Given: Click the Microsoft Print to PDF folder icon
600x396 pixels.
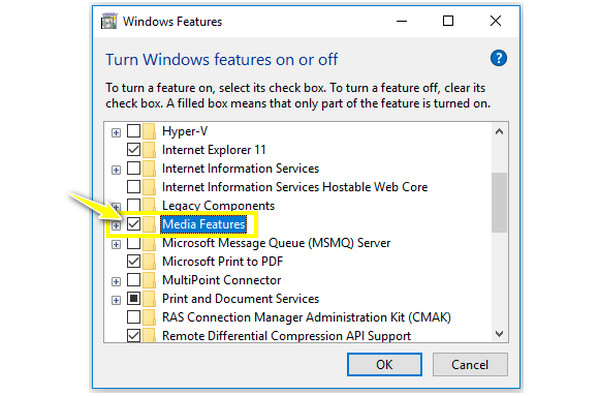Looking at the screenshot, I should [x=149, y=261].
